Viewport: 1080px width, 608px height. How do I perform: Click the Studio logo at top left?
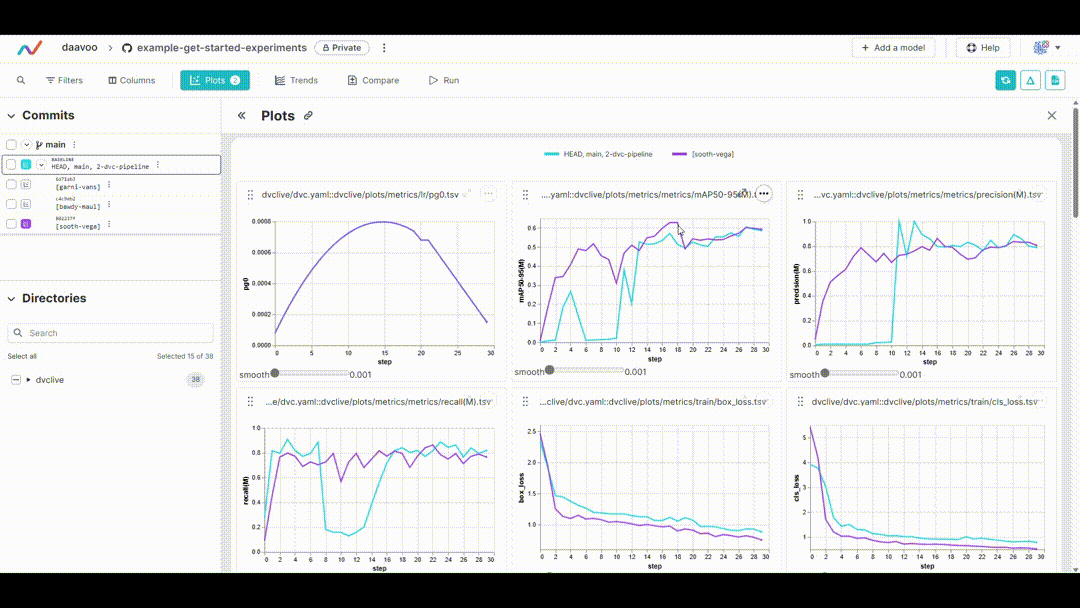[29, 48]
